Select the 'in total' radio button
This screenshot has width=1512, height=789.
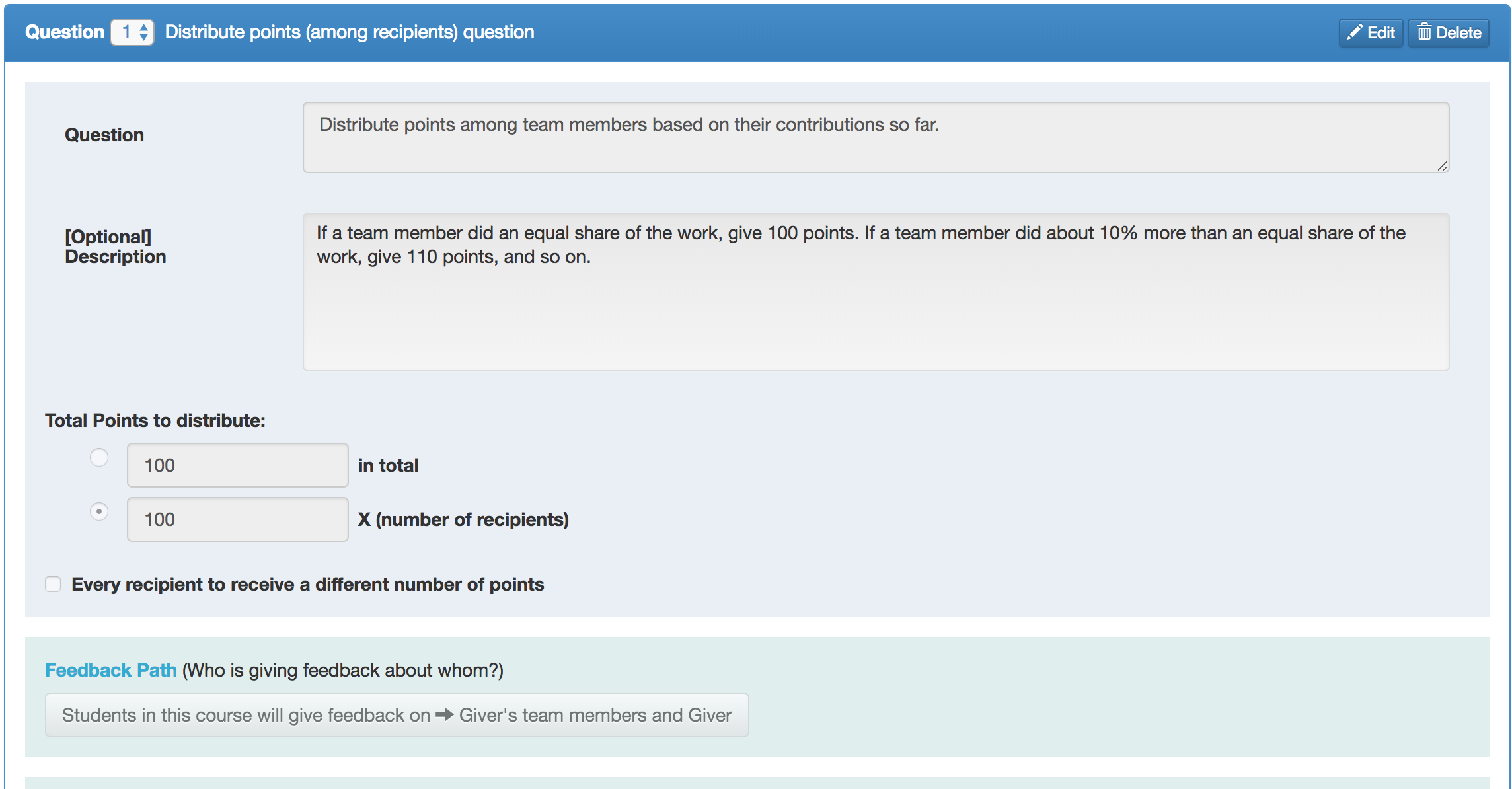click(98, 457)
